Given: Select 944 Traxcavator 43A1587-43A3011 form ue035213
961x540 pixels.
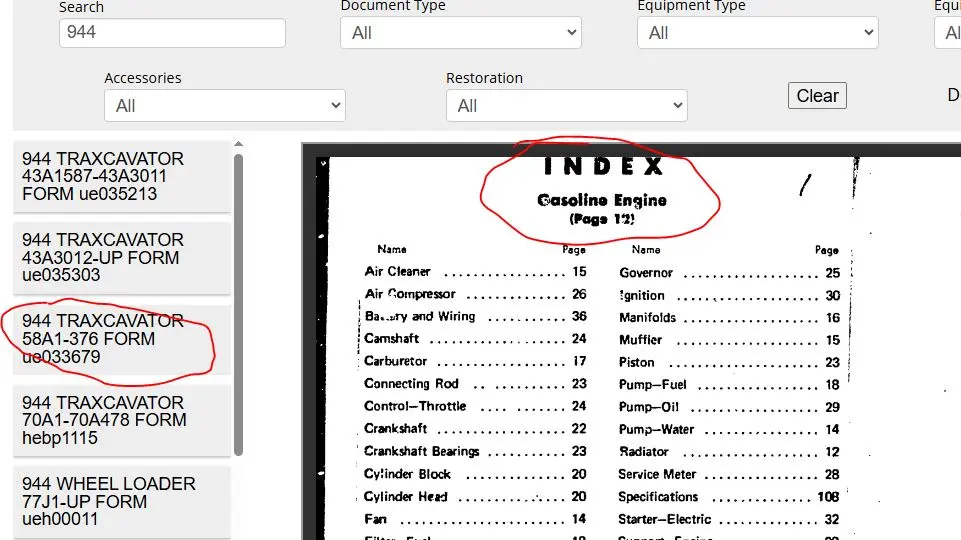Looking at the screenshot, I should click(122, 177).
